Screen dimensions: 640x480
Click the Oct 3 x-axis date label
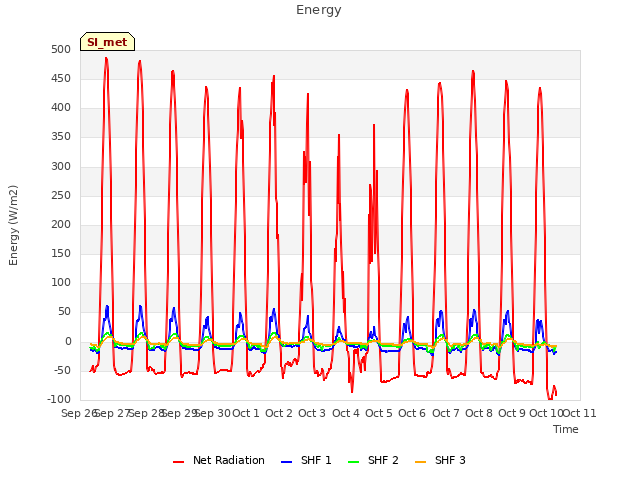pyautogui.click(x=312, y=413)
